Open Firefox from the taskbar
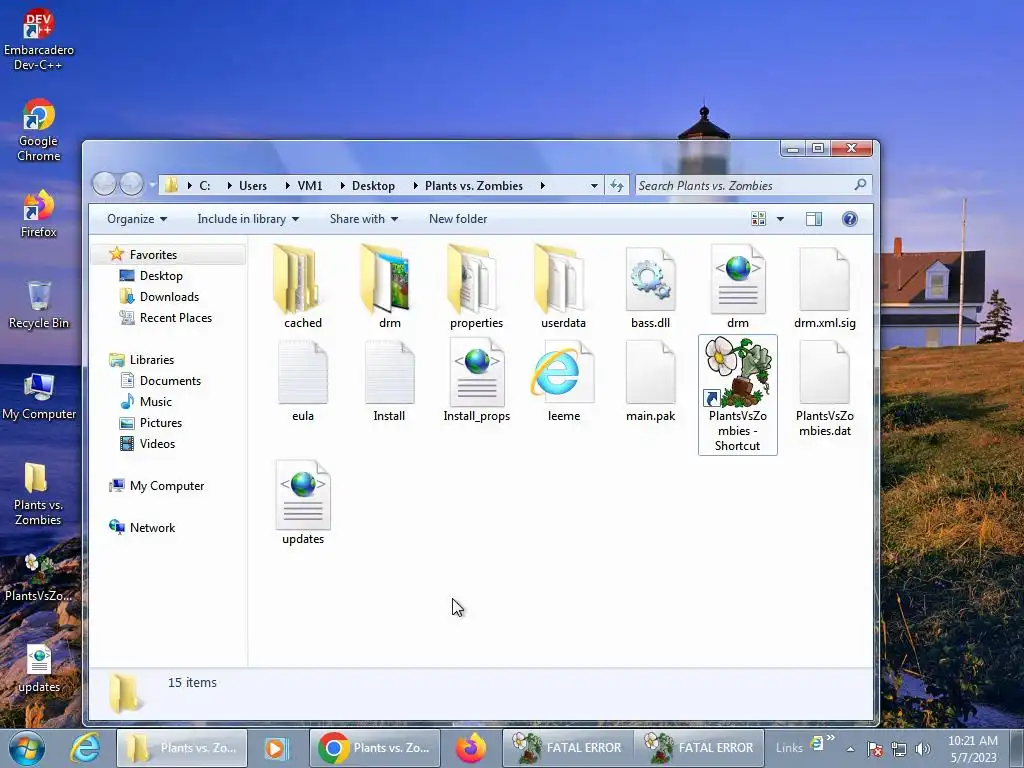 (x=471, y=748)
